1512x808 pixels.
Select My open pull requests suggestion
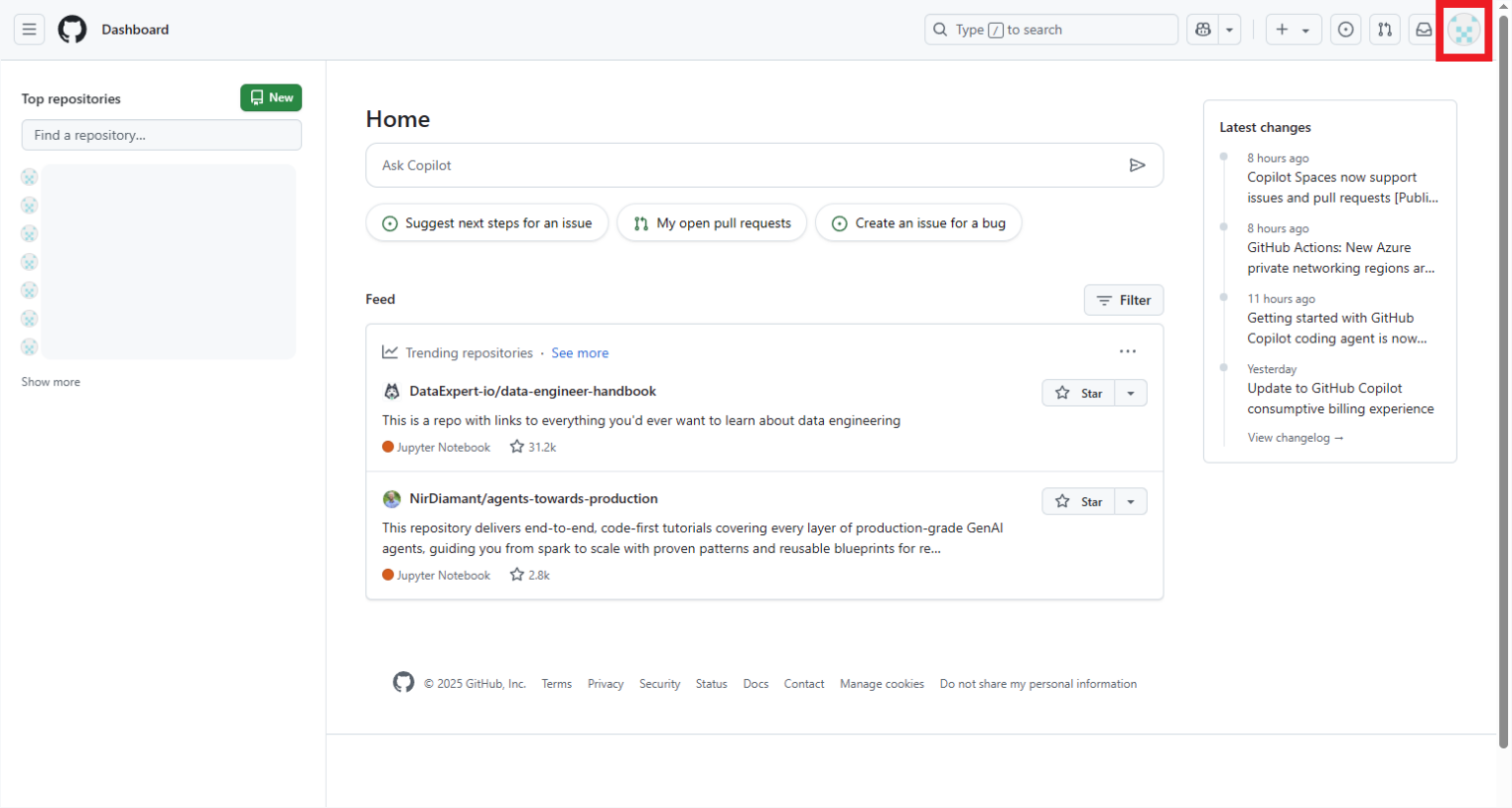(x=712, y=222)
